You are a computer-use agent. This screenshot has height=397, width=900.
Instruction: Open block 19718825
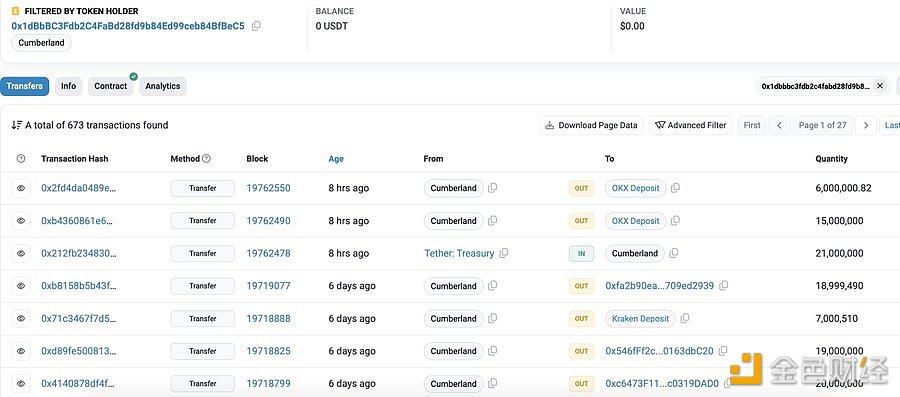point(268,351)
